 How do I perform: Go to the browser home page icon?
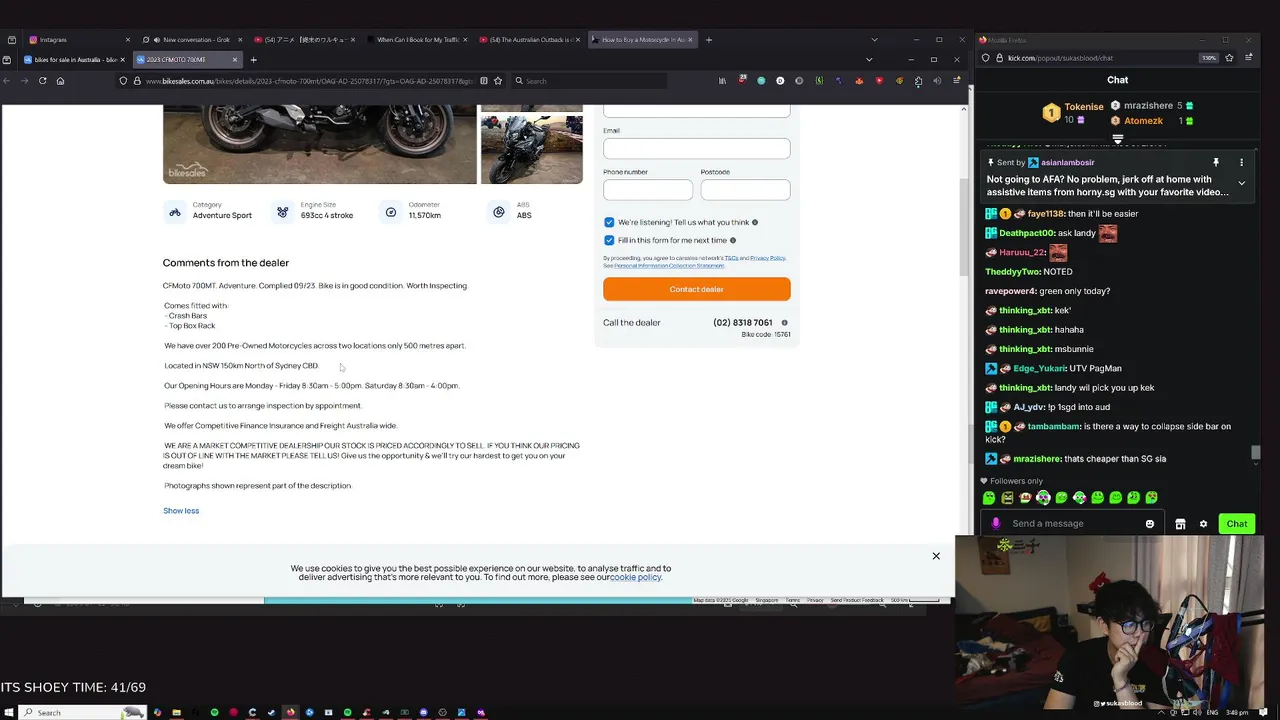[60, 81]
